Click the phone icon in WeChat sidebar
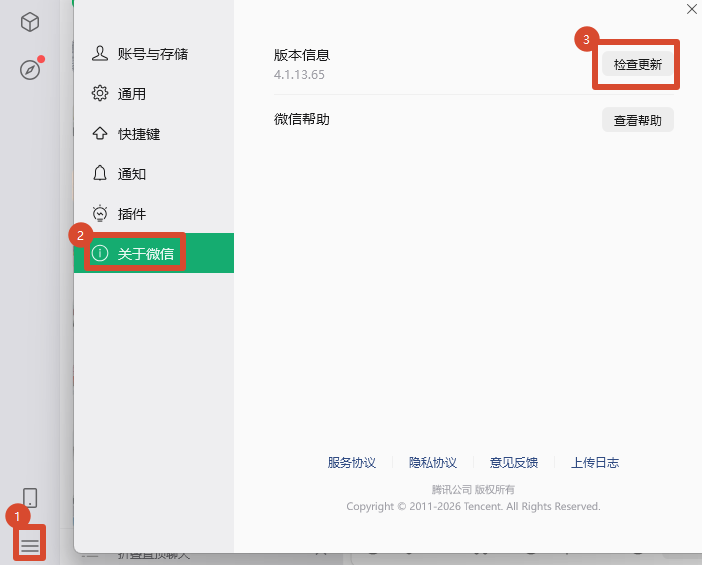 (x=30, y=498)
